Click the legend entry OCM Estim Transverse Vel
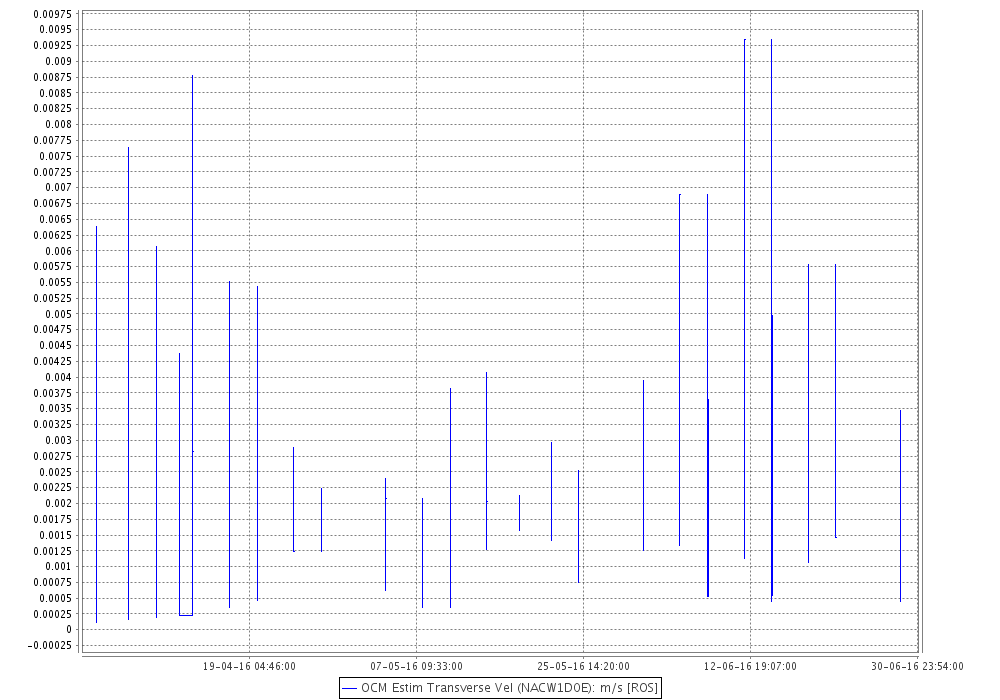The image size is (1000, 700). pos(500,688)
